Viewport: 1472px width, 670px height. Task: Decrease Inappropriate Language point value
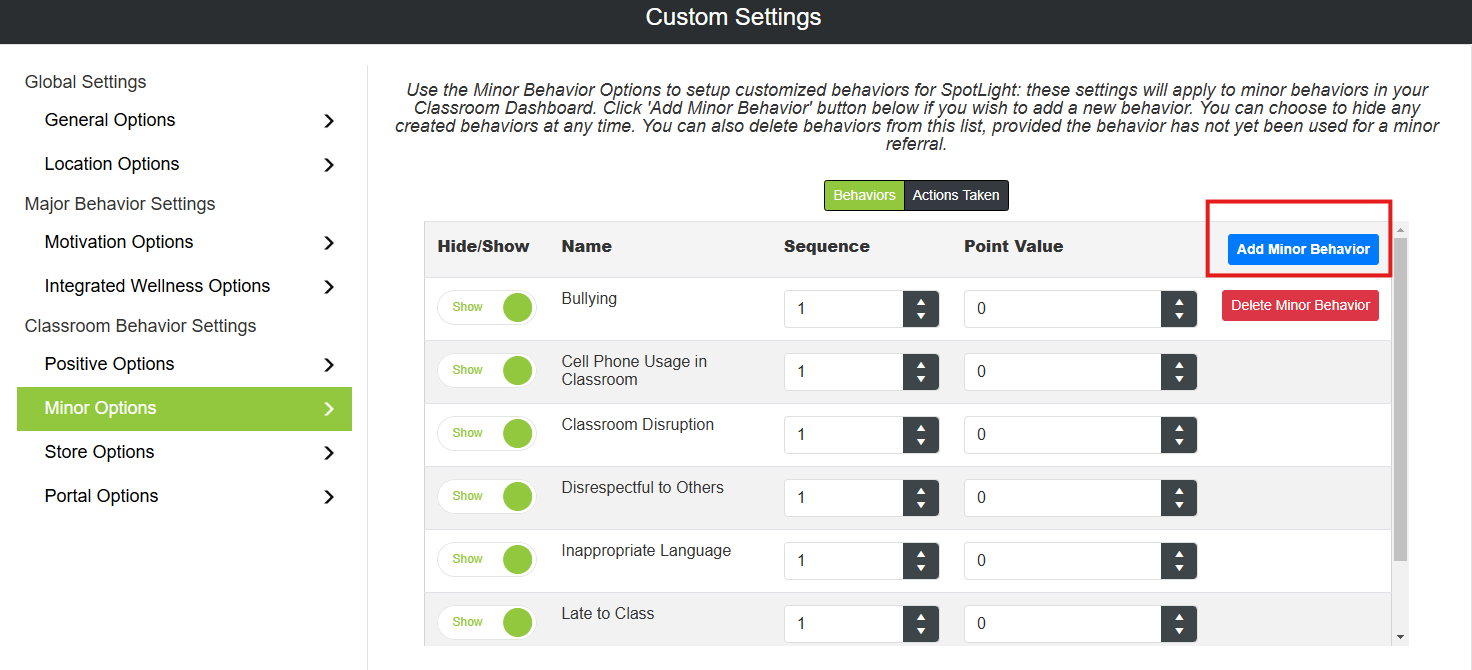coord(1179,569)
